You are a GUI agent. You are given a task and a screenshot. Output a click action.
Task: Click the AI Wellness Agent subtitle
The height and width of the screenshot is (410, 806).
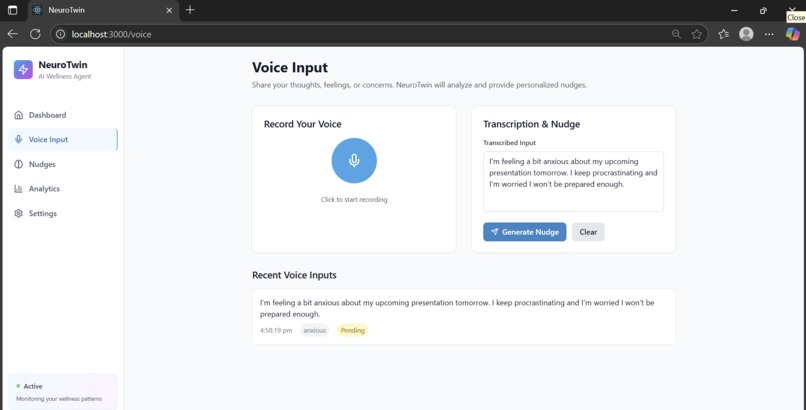click(65, 77)
